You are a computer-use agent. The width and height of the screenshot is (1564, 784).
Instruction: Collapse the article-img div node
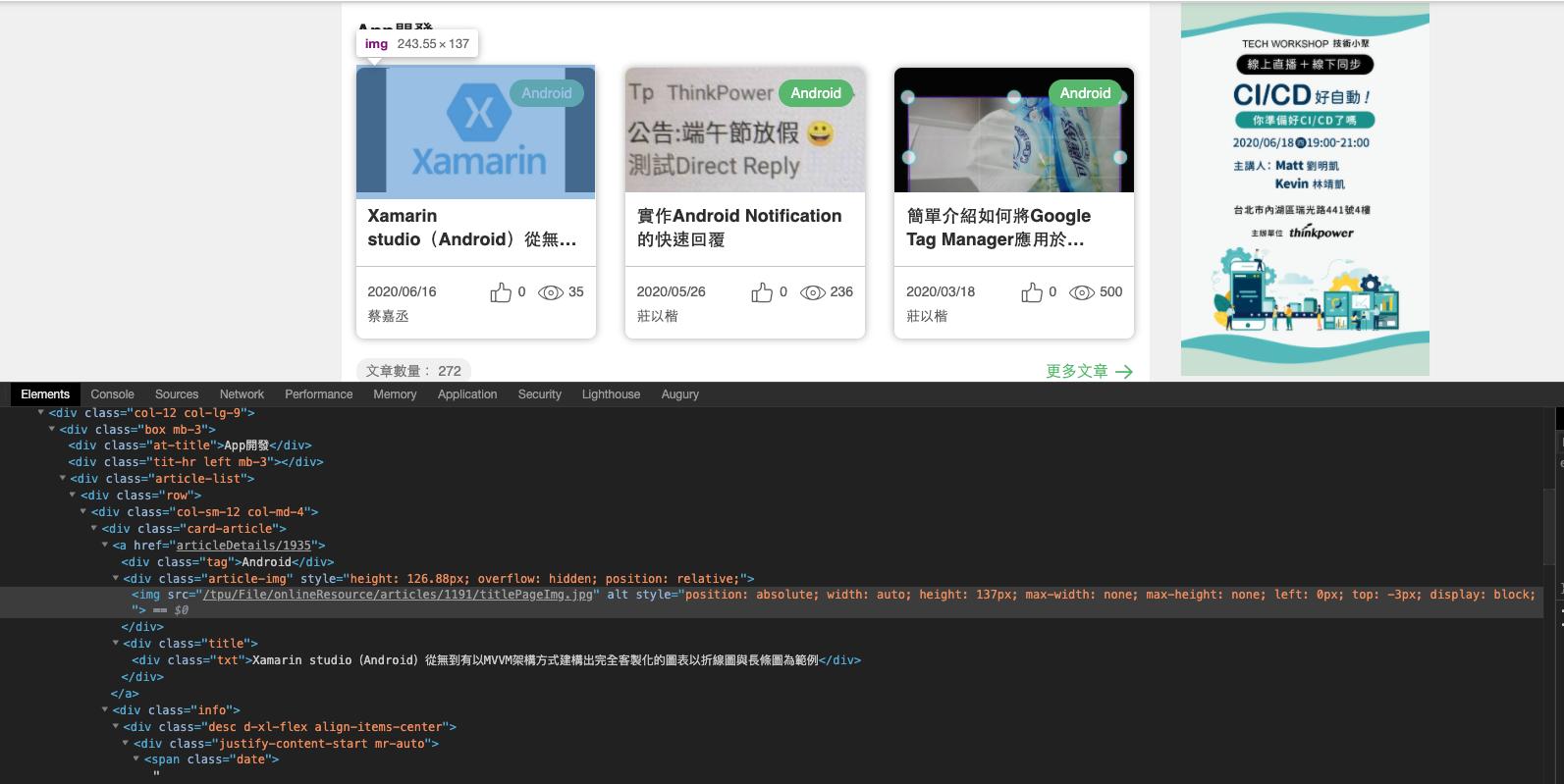[x=117, y=579]
